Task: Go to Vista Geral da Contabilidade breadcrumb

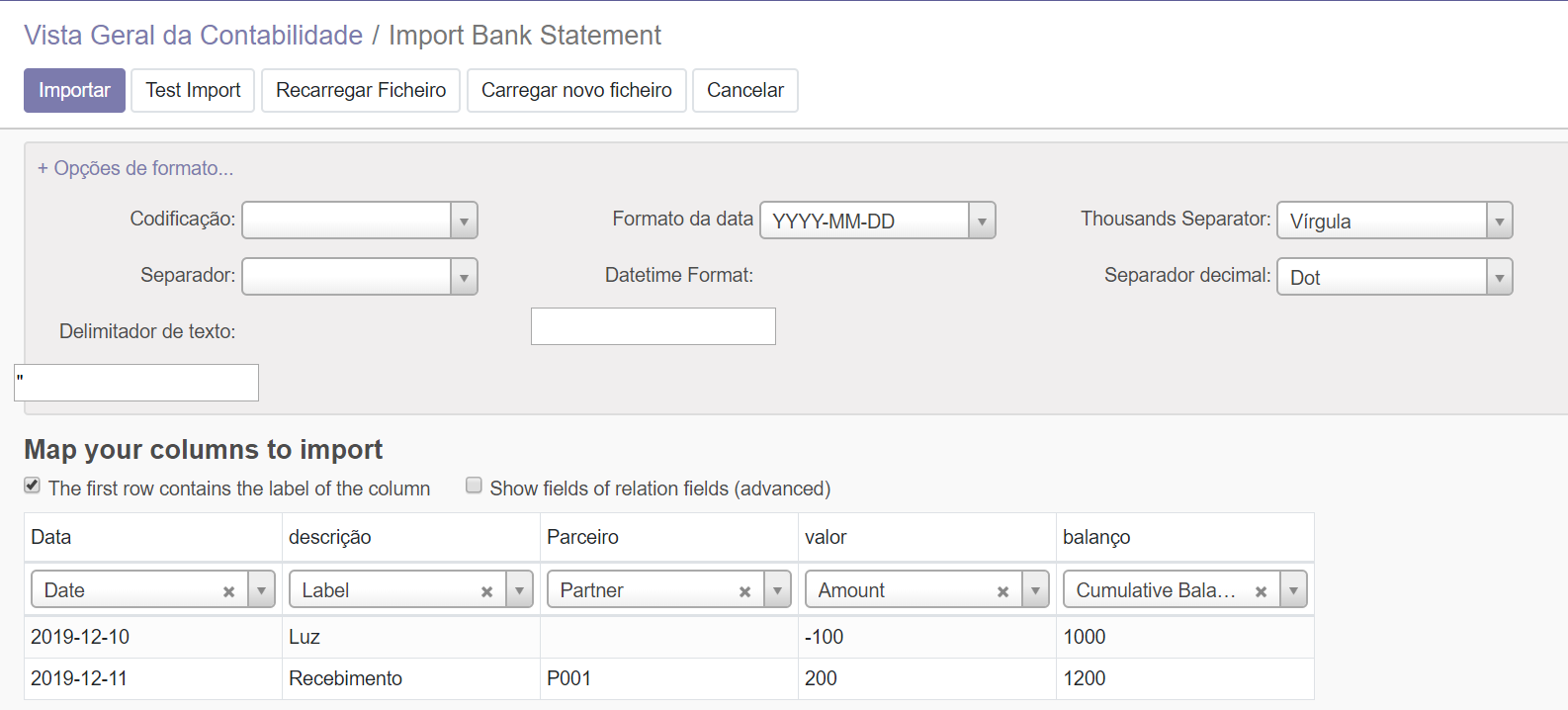Action: pos(193,36)
